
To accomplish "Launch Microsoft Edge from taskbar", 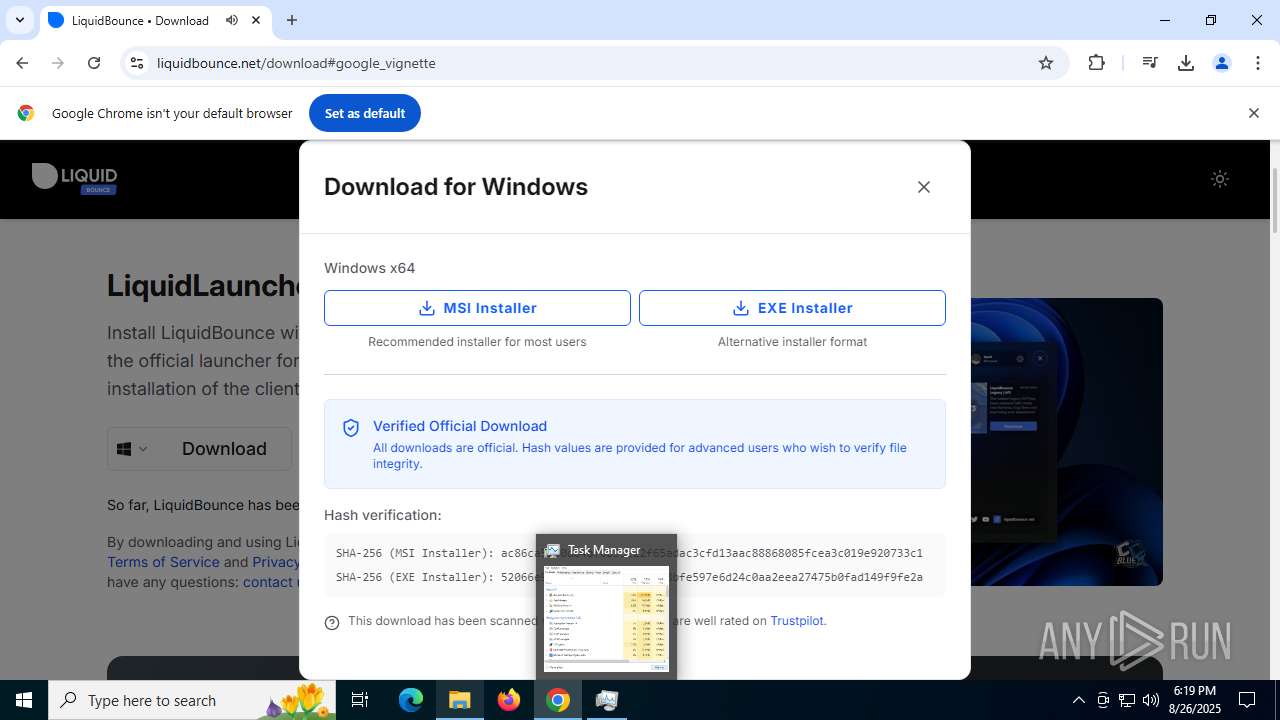I will tap(411, 700).
